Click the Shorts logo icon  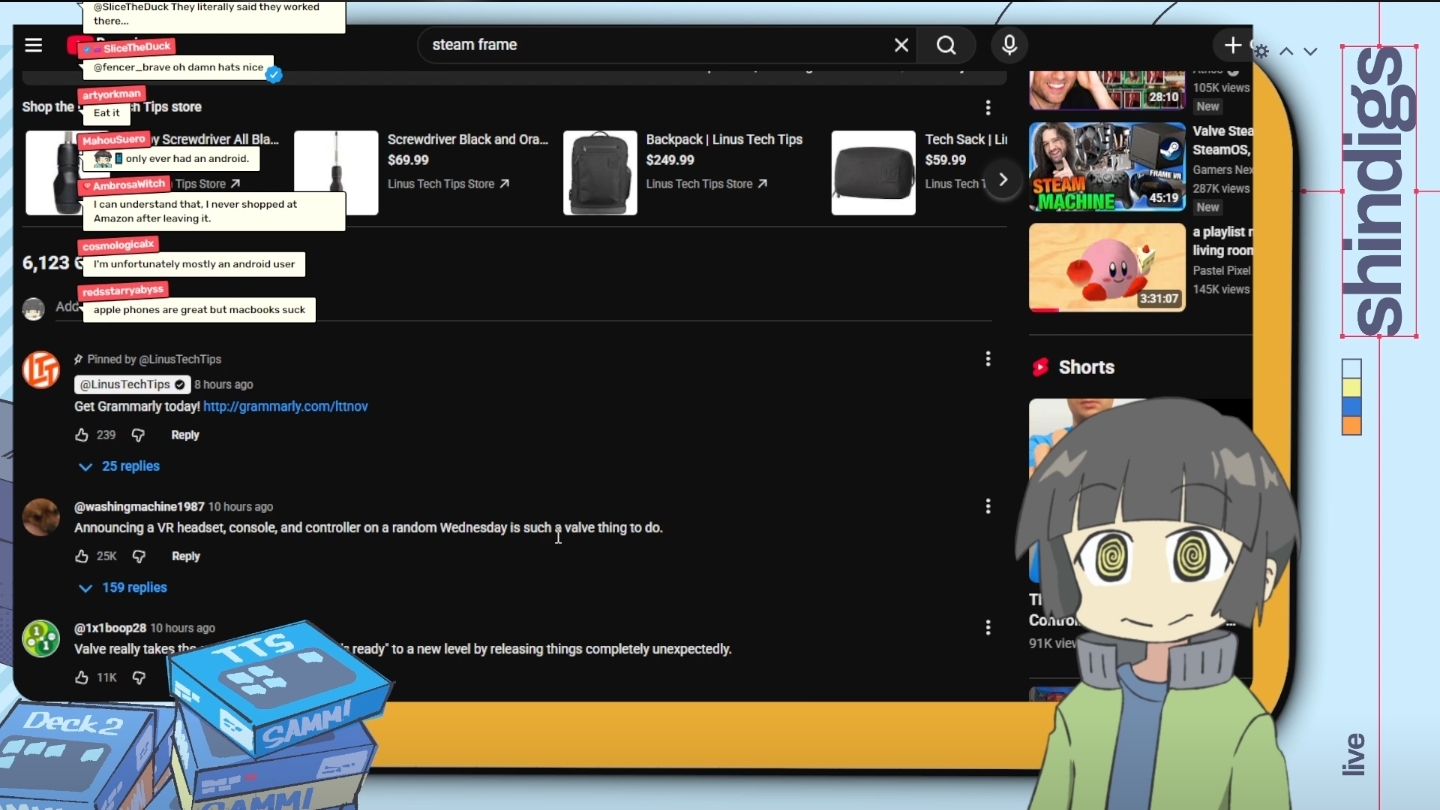(1041, 367)
